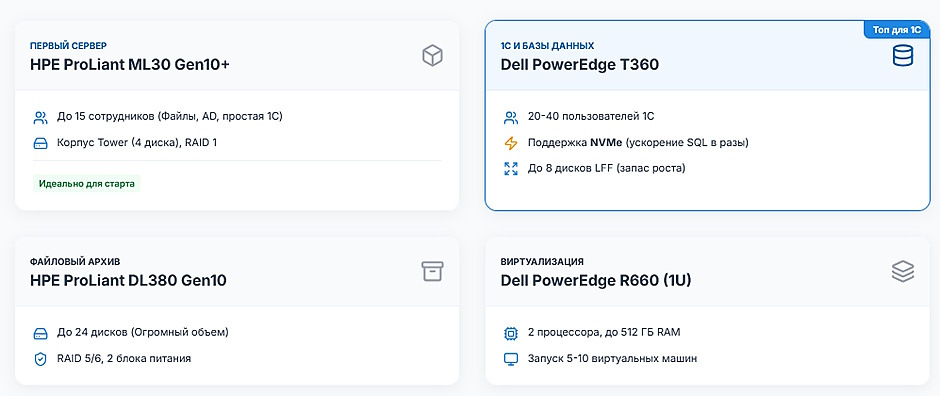
Task: Click the database icon on Dell T360 card
Action: pos(902,56)
